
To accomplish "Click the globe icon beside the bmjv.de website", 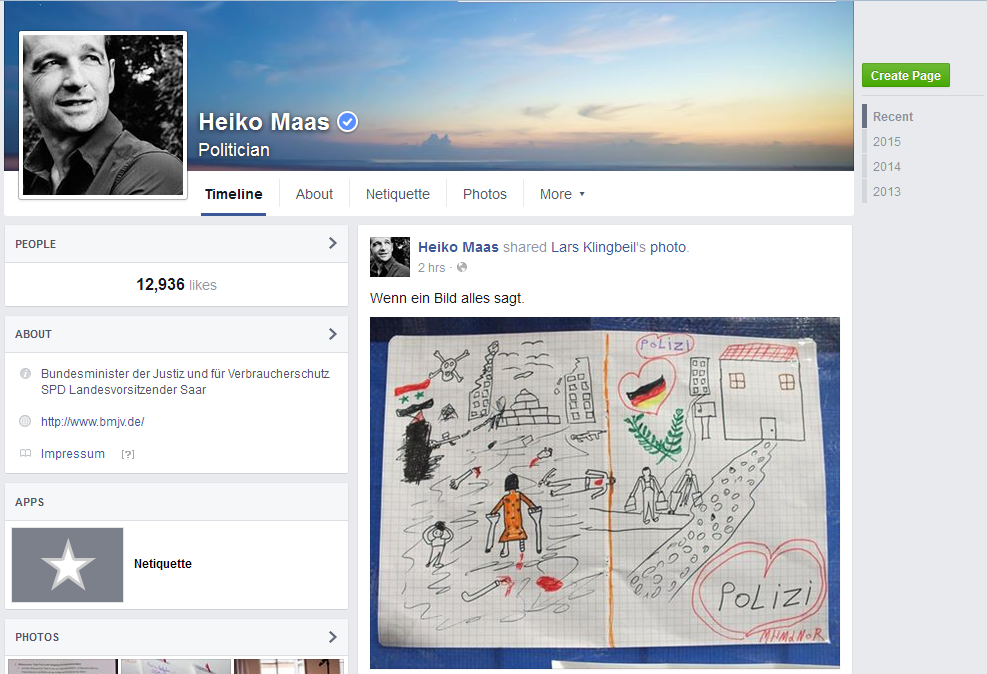I will tap(25, 422).
